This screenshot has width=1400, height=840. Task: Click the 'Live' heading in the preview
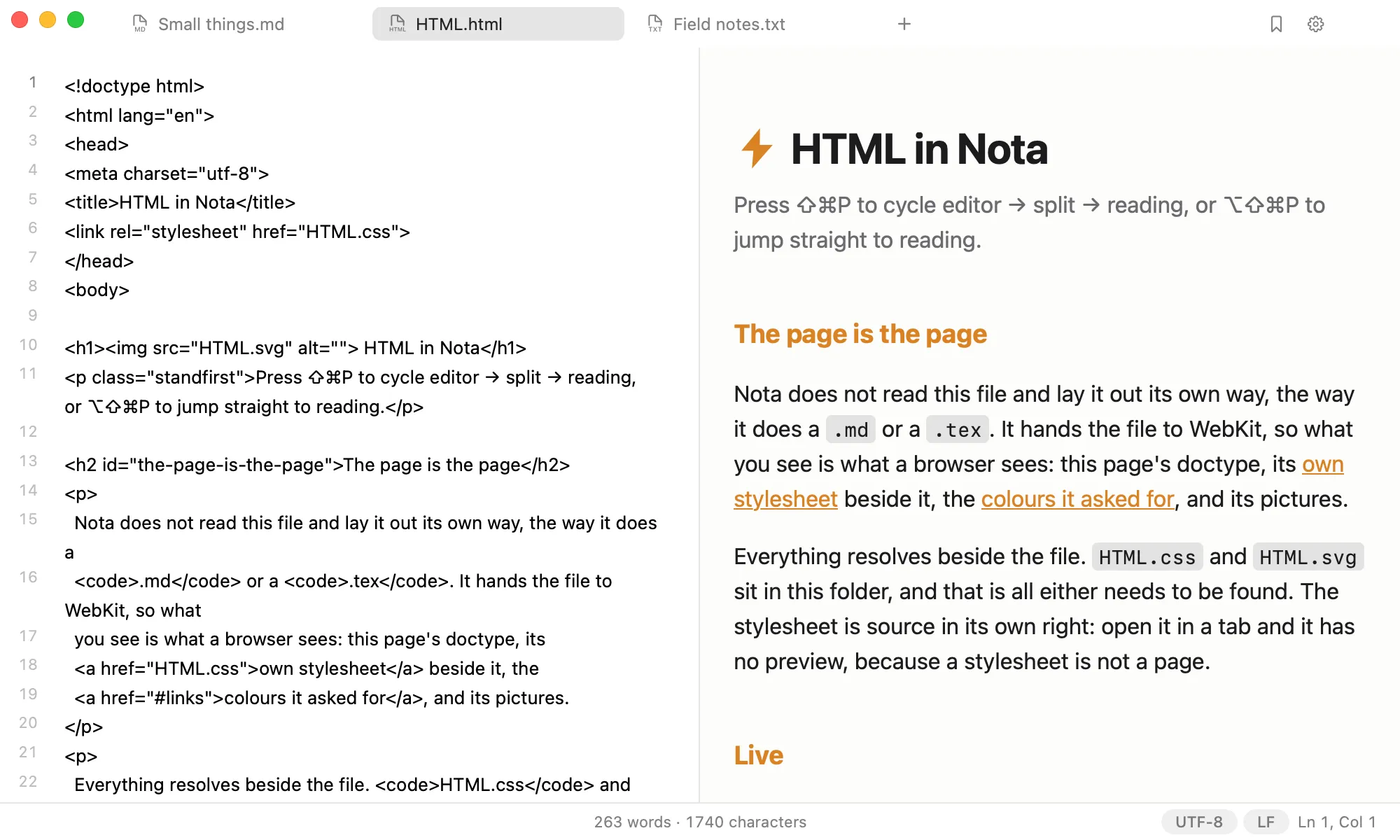(x=758, y=755)
